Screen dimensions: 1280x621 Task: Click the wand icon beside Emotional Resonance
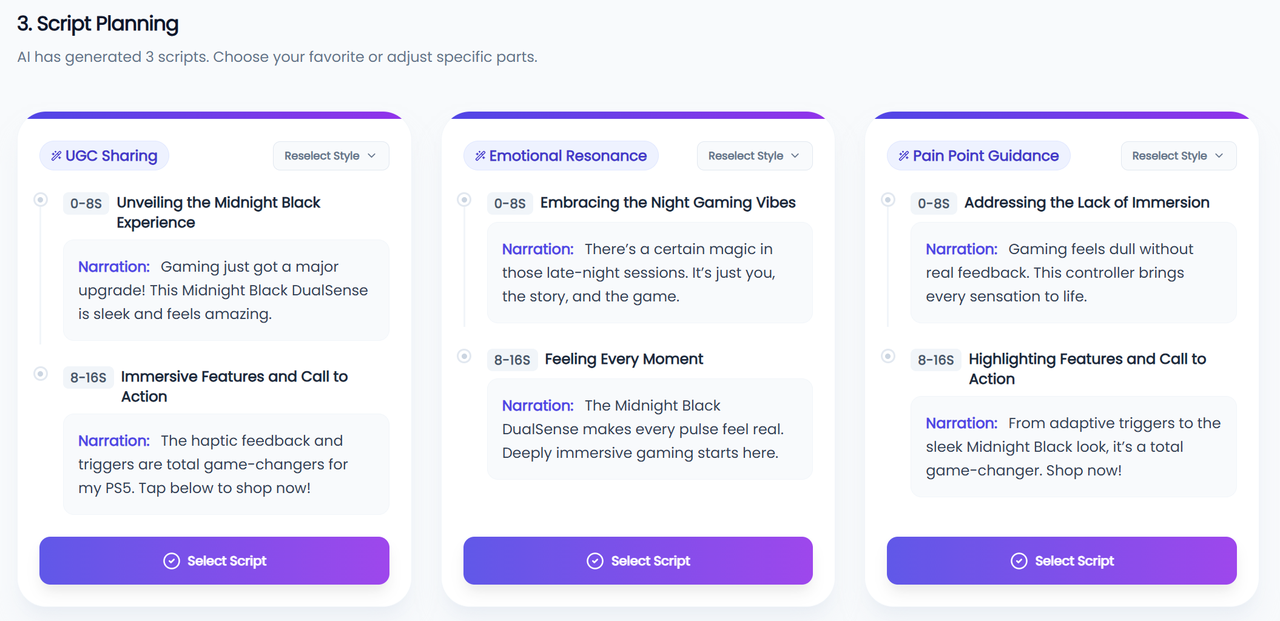click(480, 156)
